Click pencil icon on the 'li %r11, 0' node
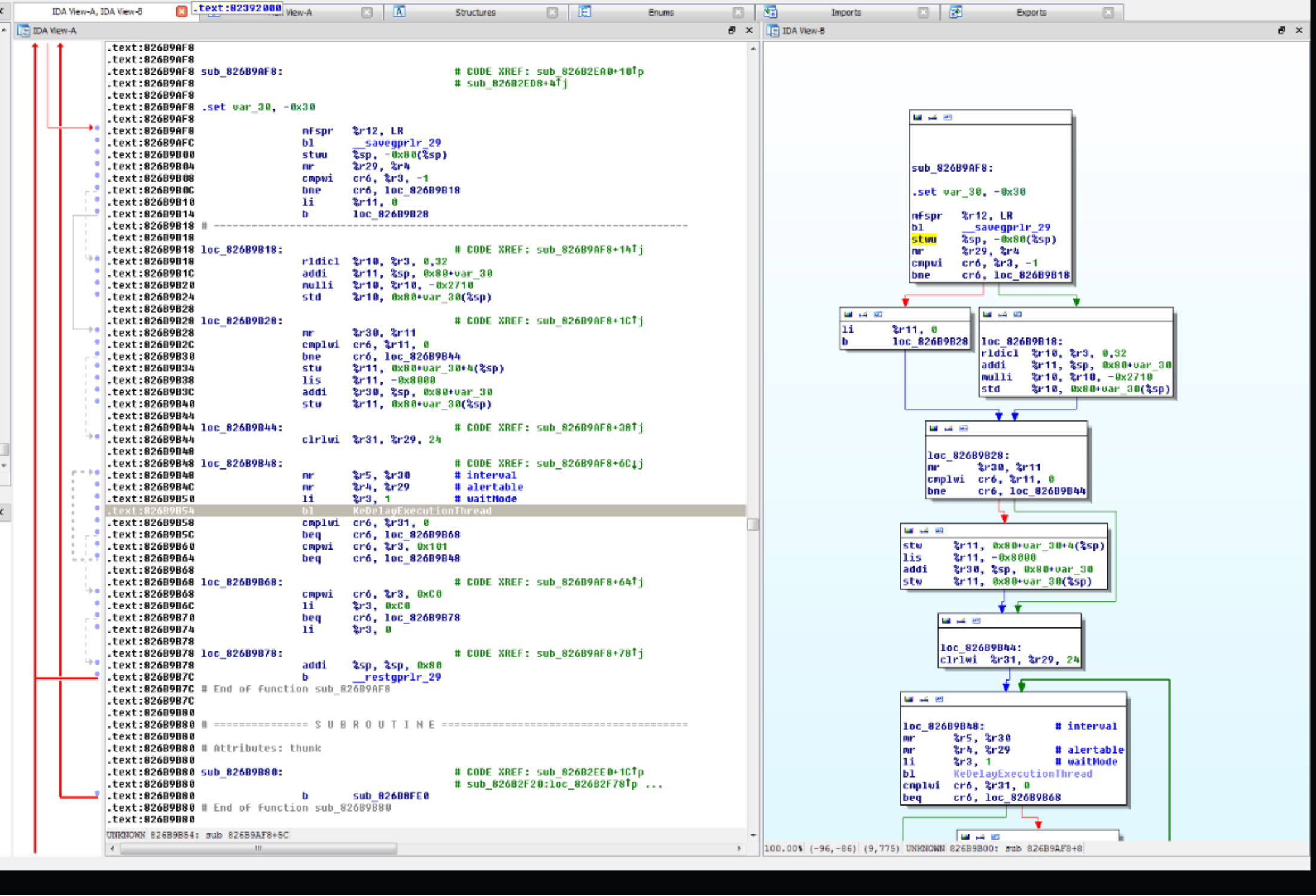This screenshot has width=1316, height=896. (x=863, y=314)
